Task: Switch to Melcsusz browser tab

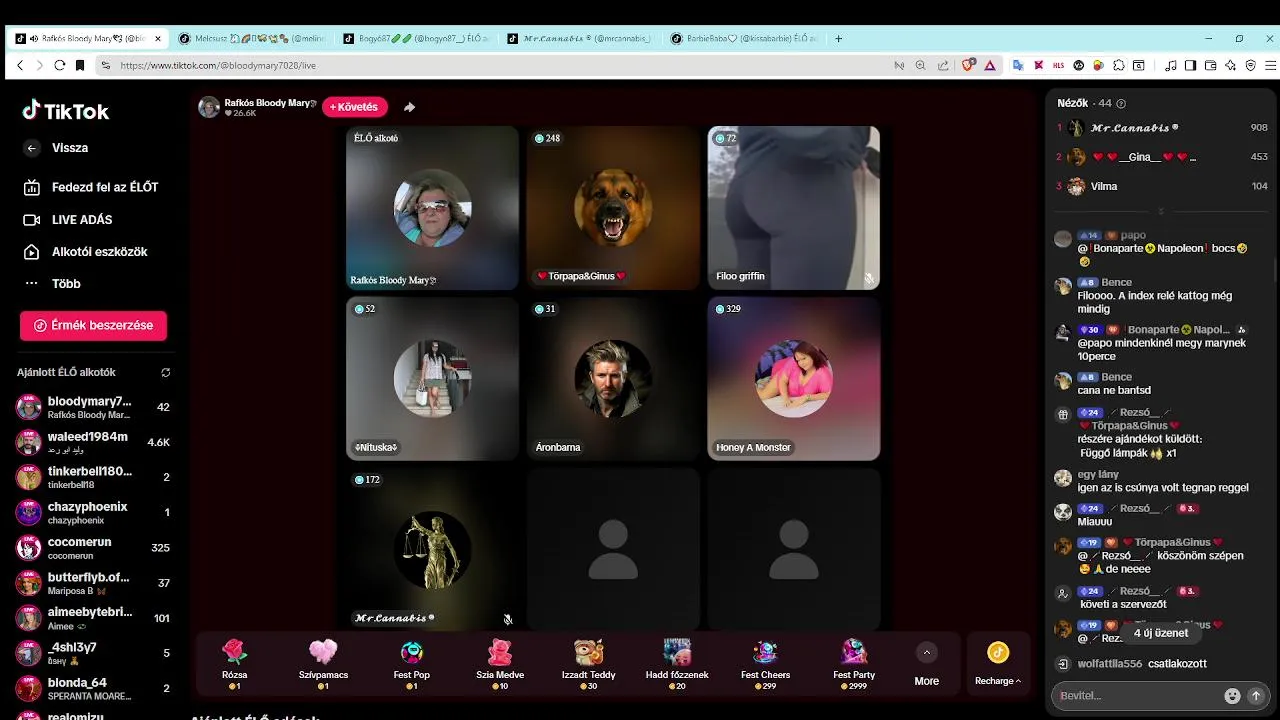Action: pos(250,39)
